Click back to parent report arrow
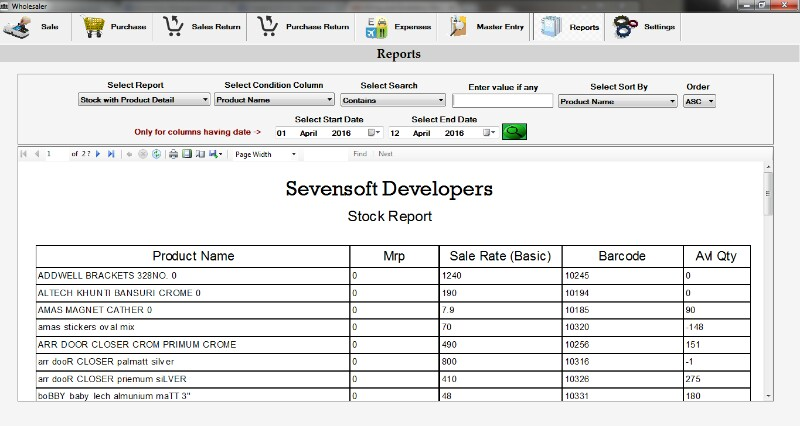The image size is (800, 426). pyautogui.click(x=129, y=154)
